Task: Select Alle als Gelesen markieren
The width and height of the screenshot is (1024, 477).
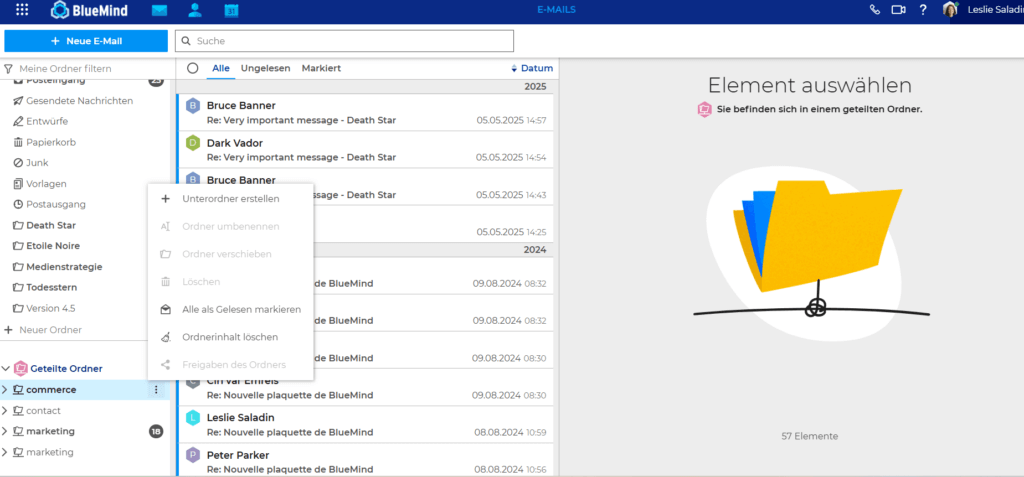Action: click(x=241, y=310)
